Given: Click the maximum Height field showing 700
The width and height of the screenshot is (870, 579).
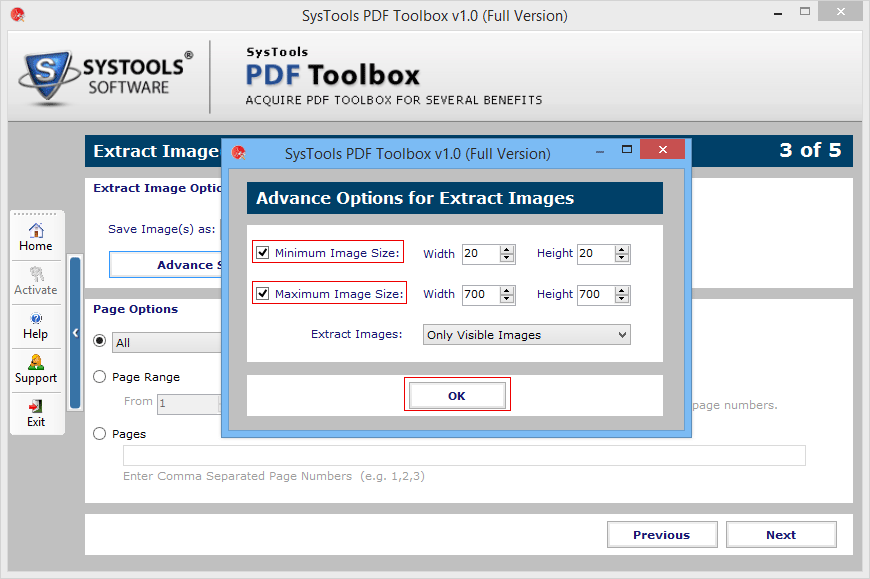Looking at the screenshot, I should click(596, 294).
